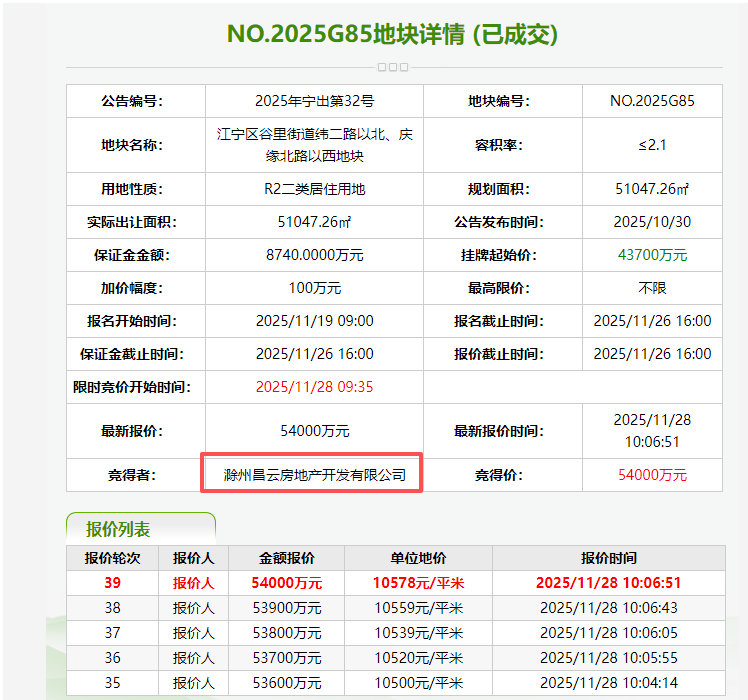Viewport: 748px width, 700px height.
Task: Click the 报价时间 column header
Action: click(609, 558)
